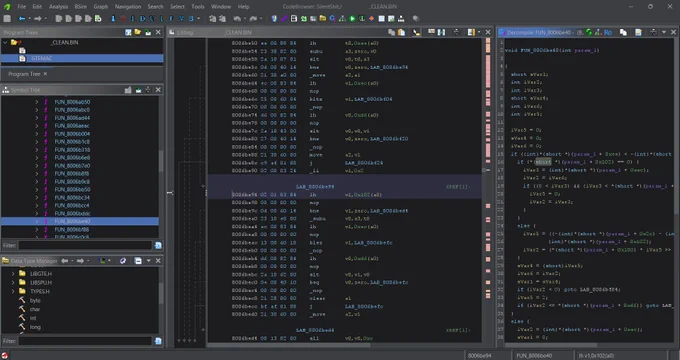Select FUN_8006bddc in the Symbol Tree
The width and height of the screenshot is (680, 360).
coord(72,213)
